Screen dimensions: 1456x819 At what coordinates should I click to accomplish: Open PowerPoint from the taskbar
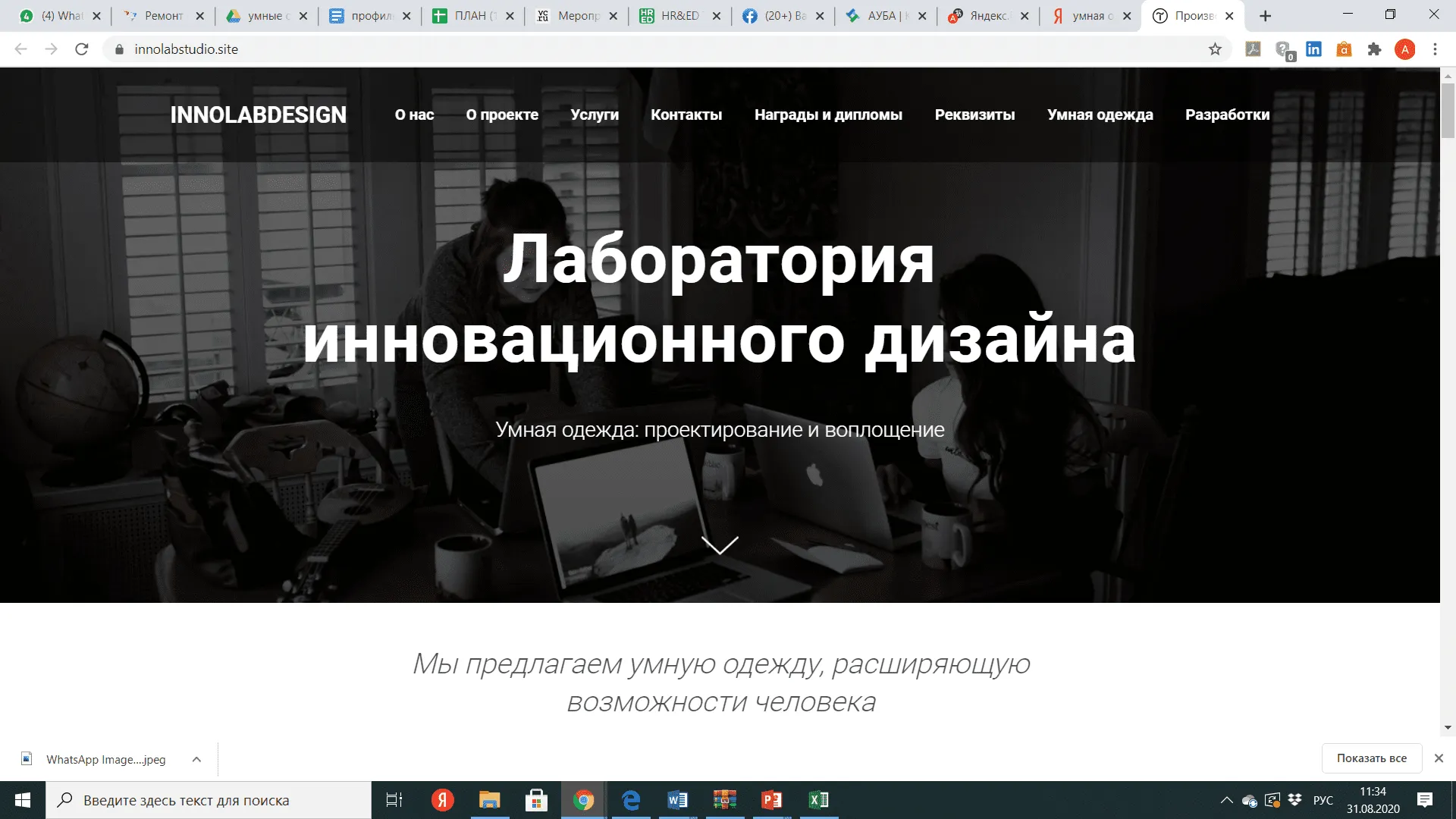point(771,800)
